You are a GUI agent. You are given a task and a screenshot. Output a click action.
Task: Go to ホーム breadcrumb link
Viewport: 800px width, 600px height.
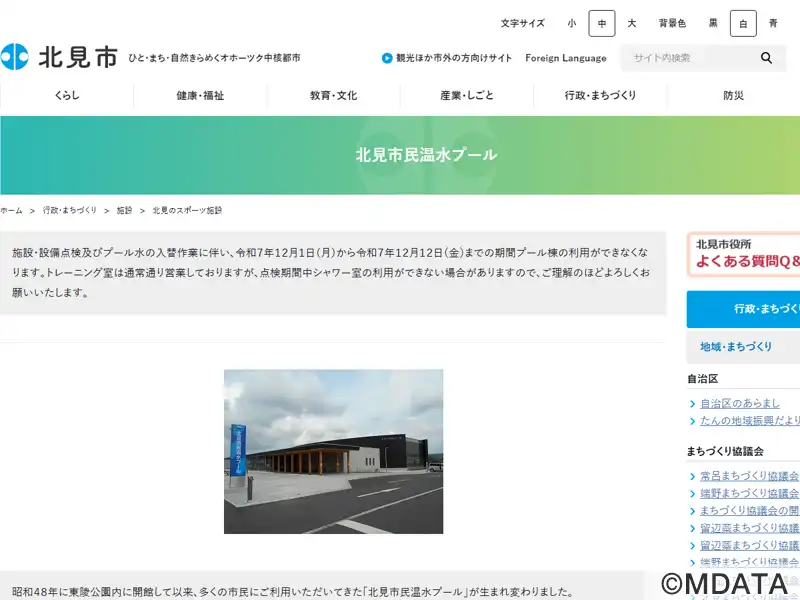coord(11,211)
